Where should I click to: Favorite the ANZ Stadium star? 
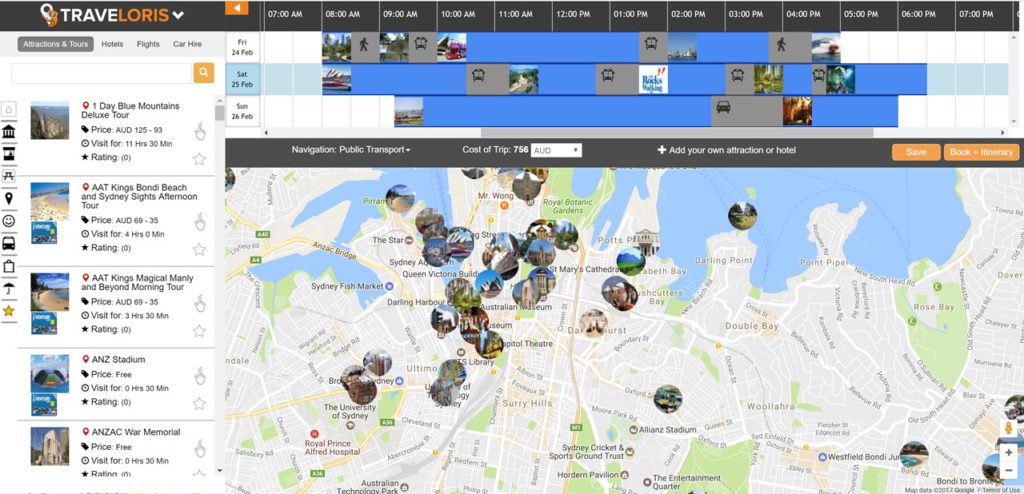coord(199,403)
